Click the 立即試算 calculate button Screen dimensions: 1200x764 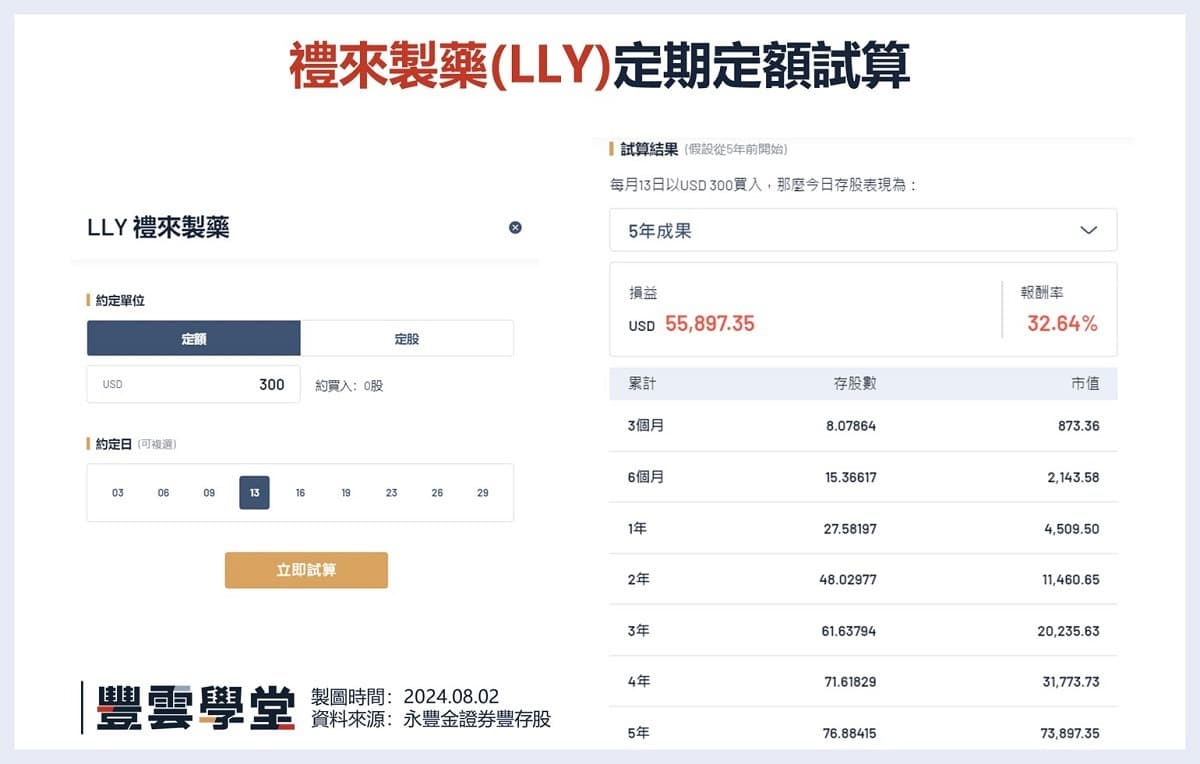(306, 569)
